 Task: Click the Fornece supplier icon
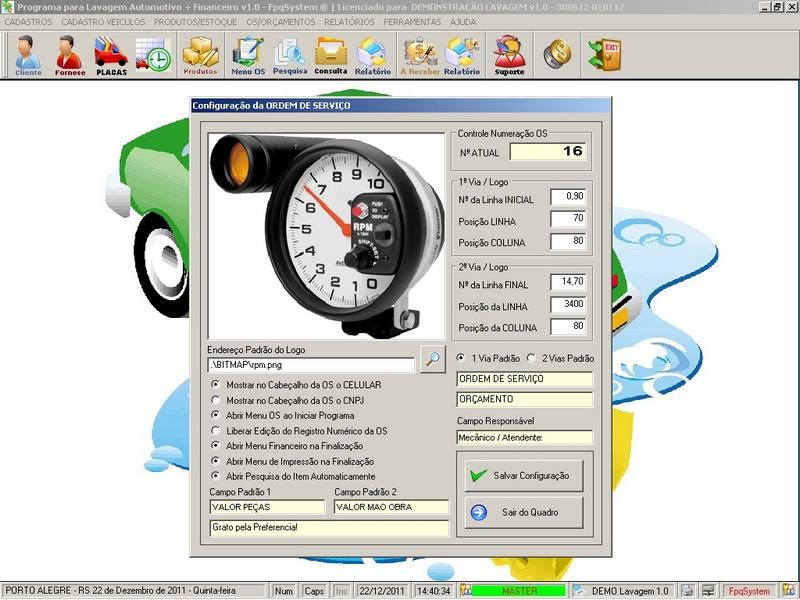[x=70, y=55]
